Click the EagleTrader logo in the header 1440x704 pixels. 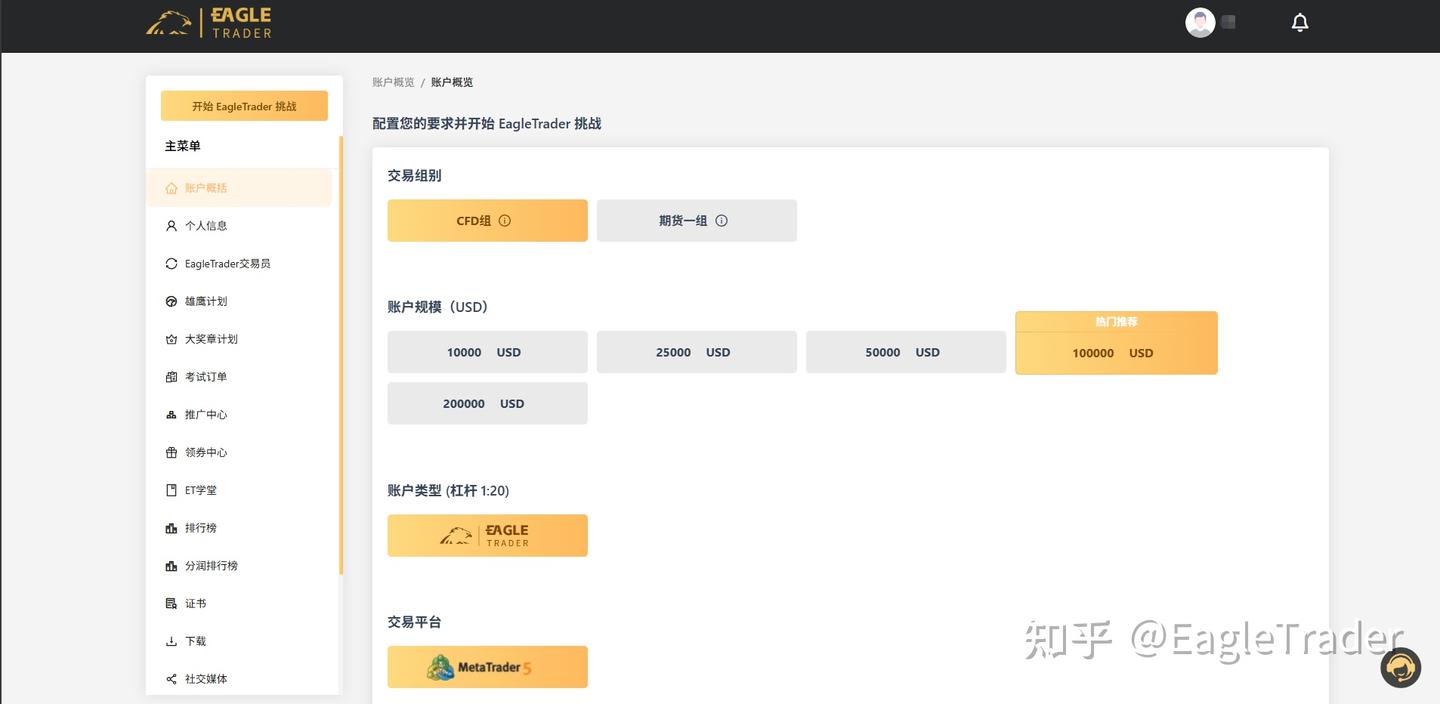(207, 20)
